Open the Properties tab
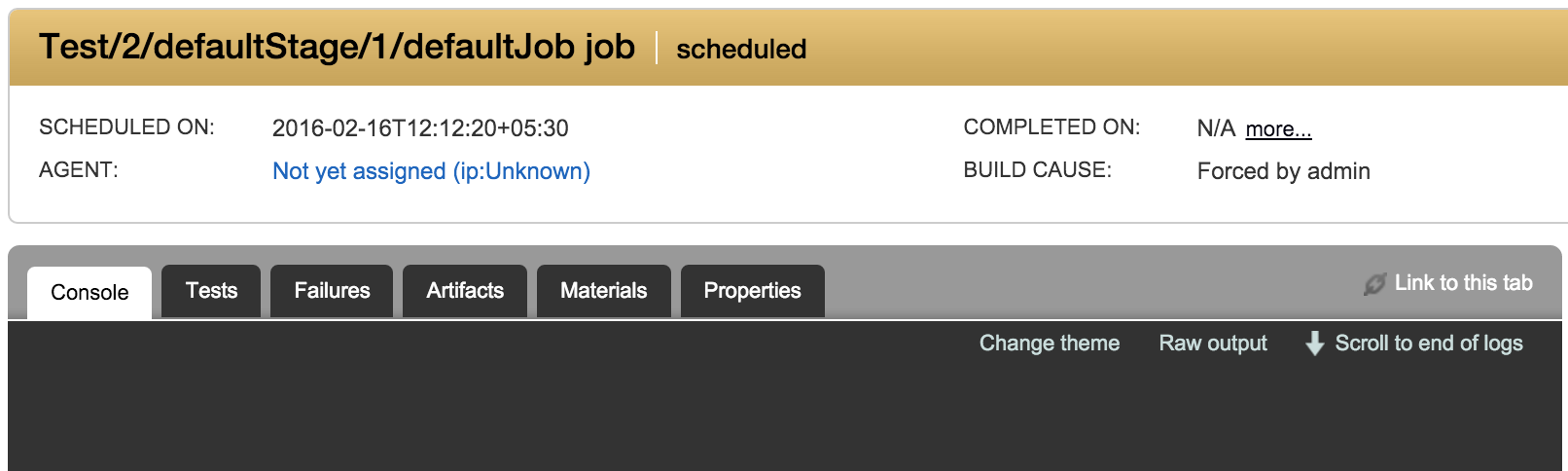The height and width of the screenshot is (471, 1568). [x=752, y=291]
